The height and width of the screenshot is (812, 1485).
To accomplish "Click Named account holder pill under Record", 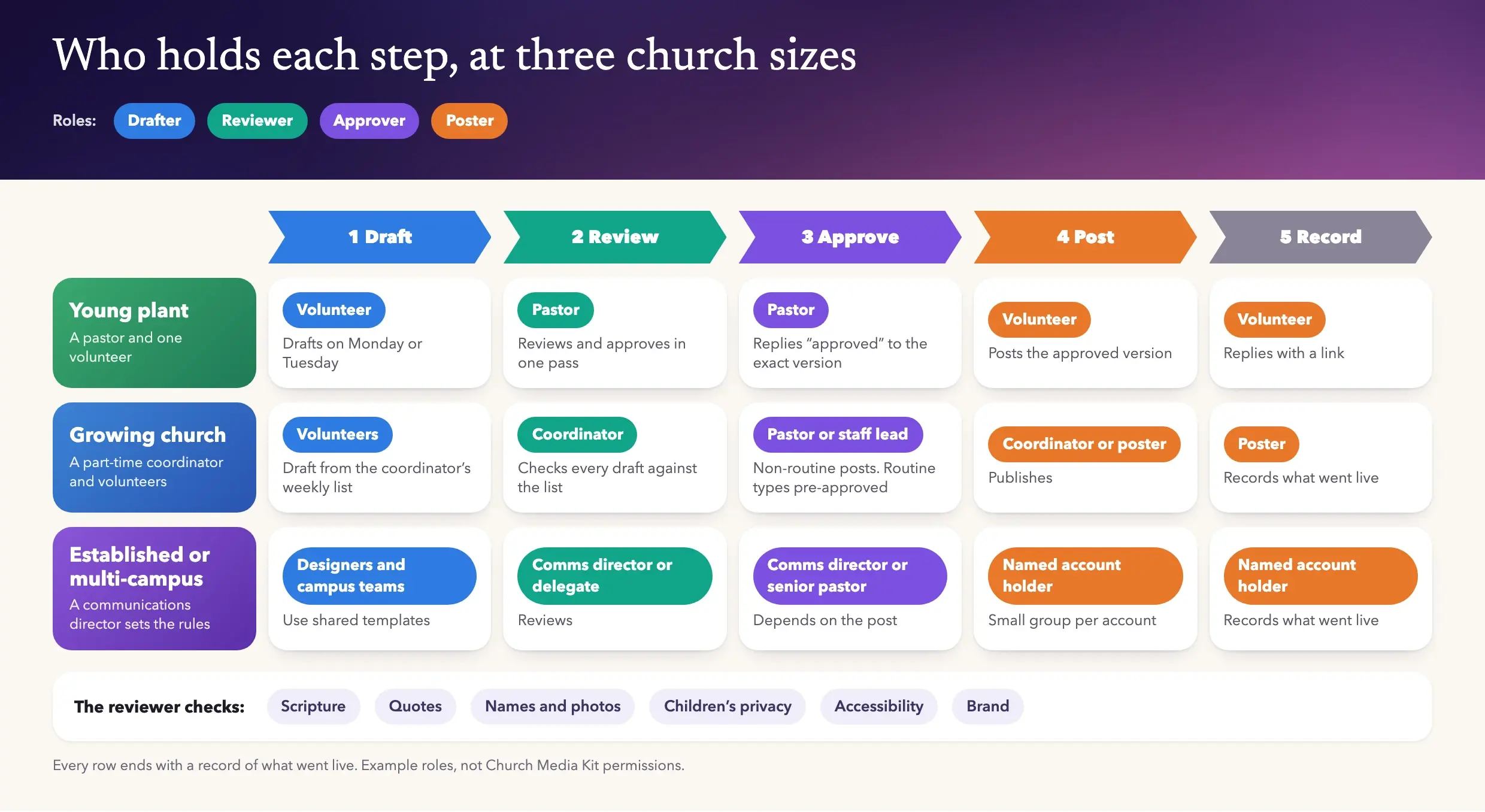I will point(1321,576).
